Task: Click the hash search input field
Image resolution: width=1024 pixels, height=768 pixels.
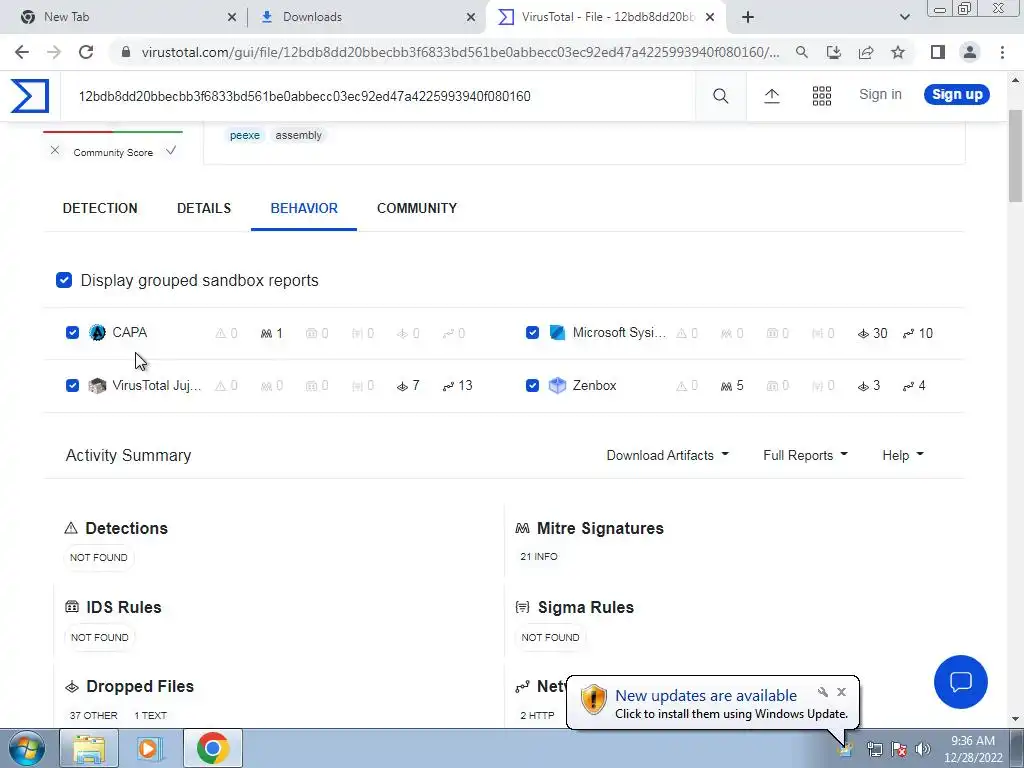Action: coord(377,97)
